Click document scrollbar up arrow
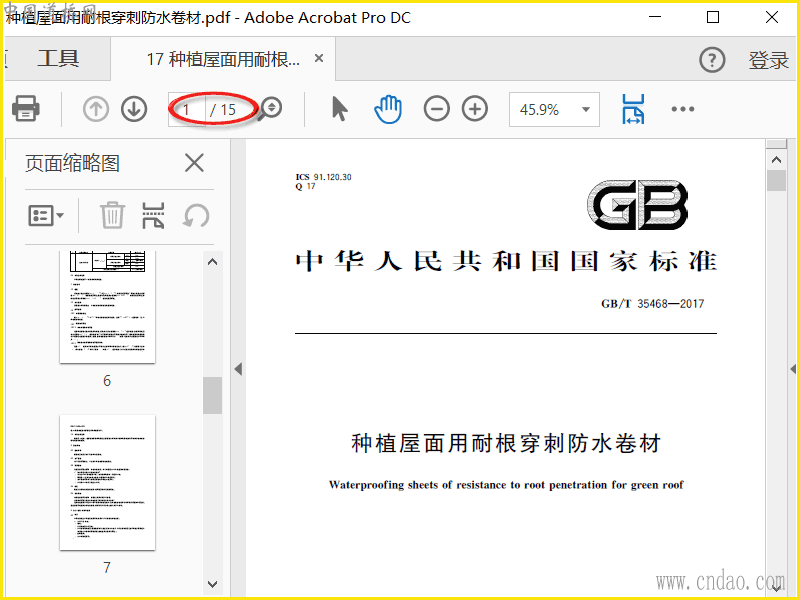Viewport: 800px width, 600px height. tap(777, 160)
